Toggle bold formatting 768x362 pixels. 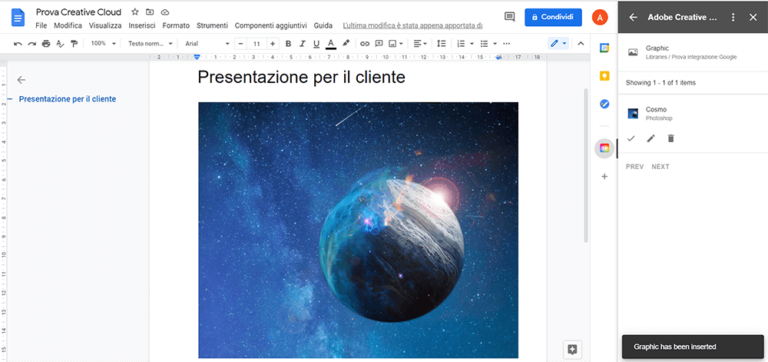(x=288, y=44)
